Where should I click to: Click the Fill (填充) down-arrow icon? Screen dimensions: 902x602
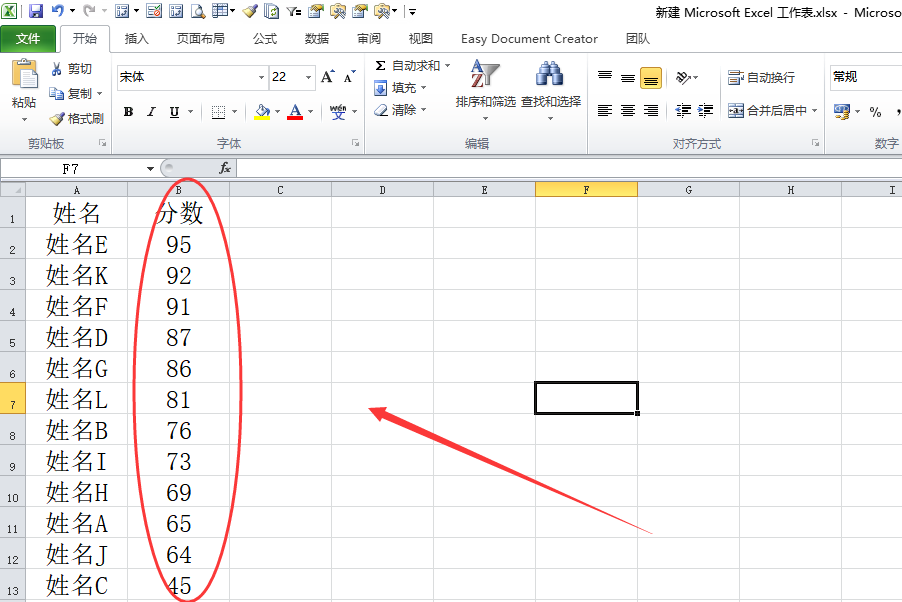(x=380, y=87)
